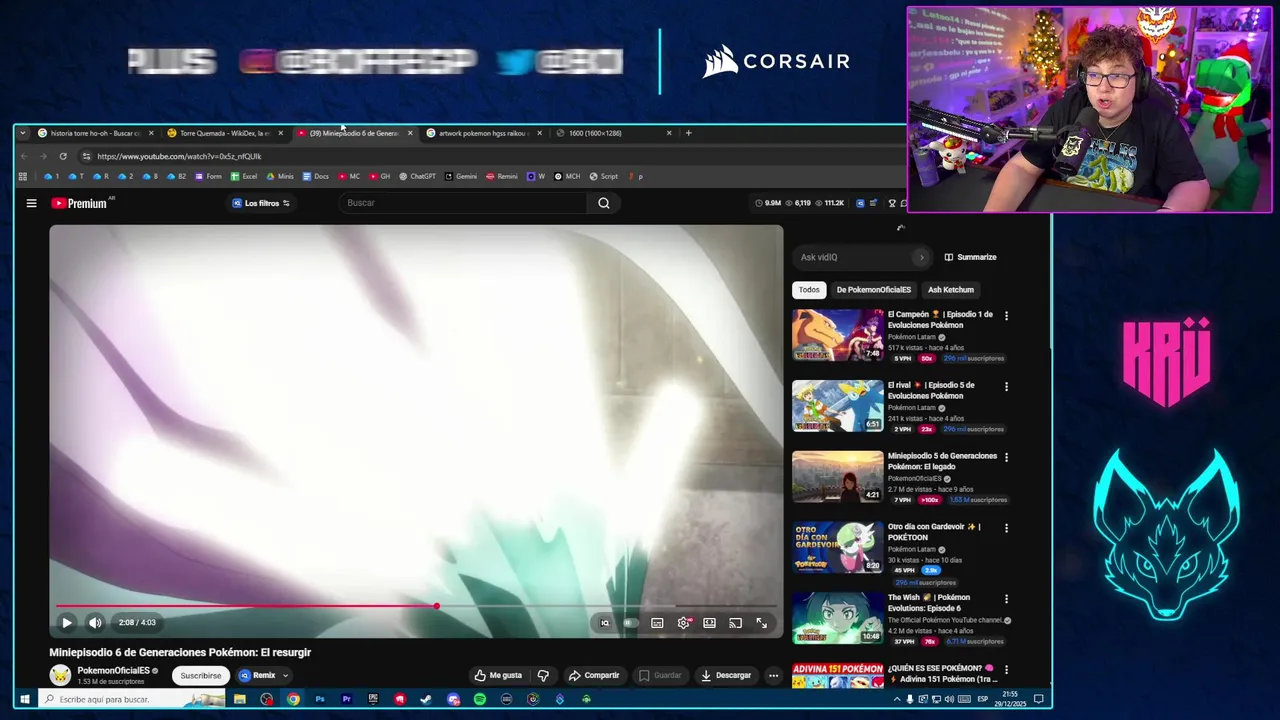Share the video via Compartir
This screenshot has height=720, width=1280.
point(594,675)
